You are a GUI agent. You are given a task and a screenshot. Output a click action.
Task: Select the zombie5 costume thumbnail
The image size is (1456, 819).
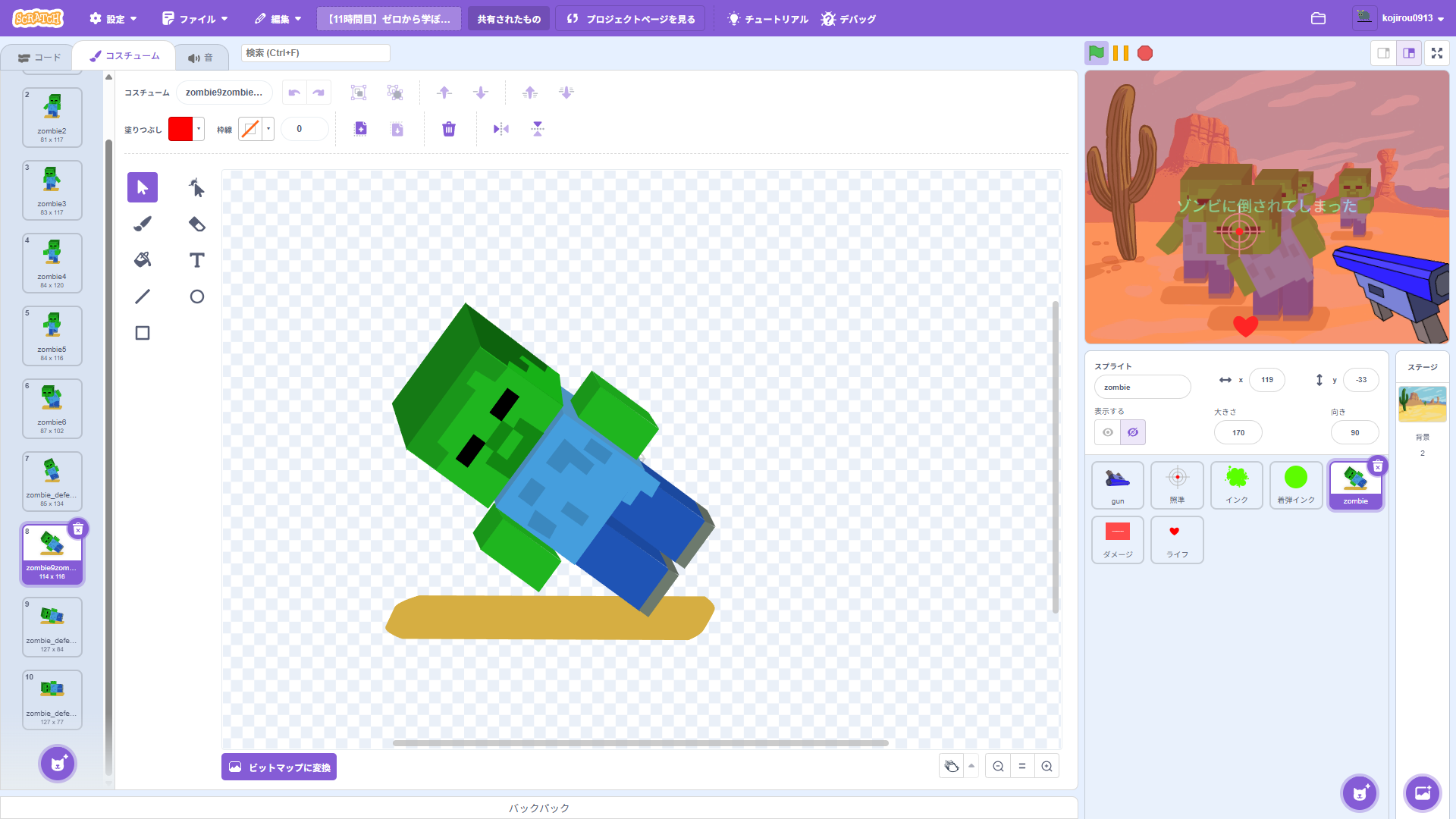point(52,335)
